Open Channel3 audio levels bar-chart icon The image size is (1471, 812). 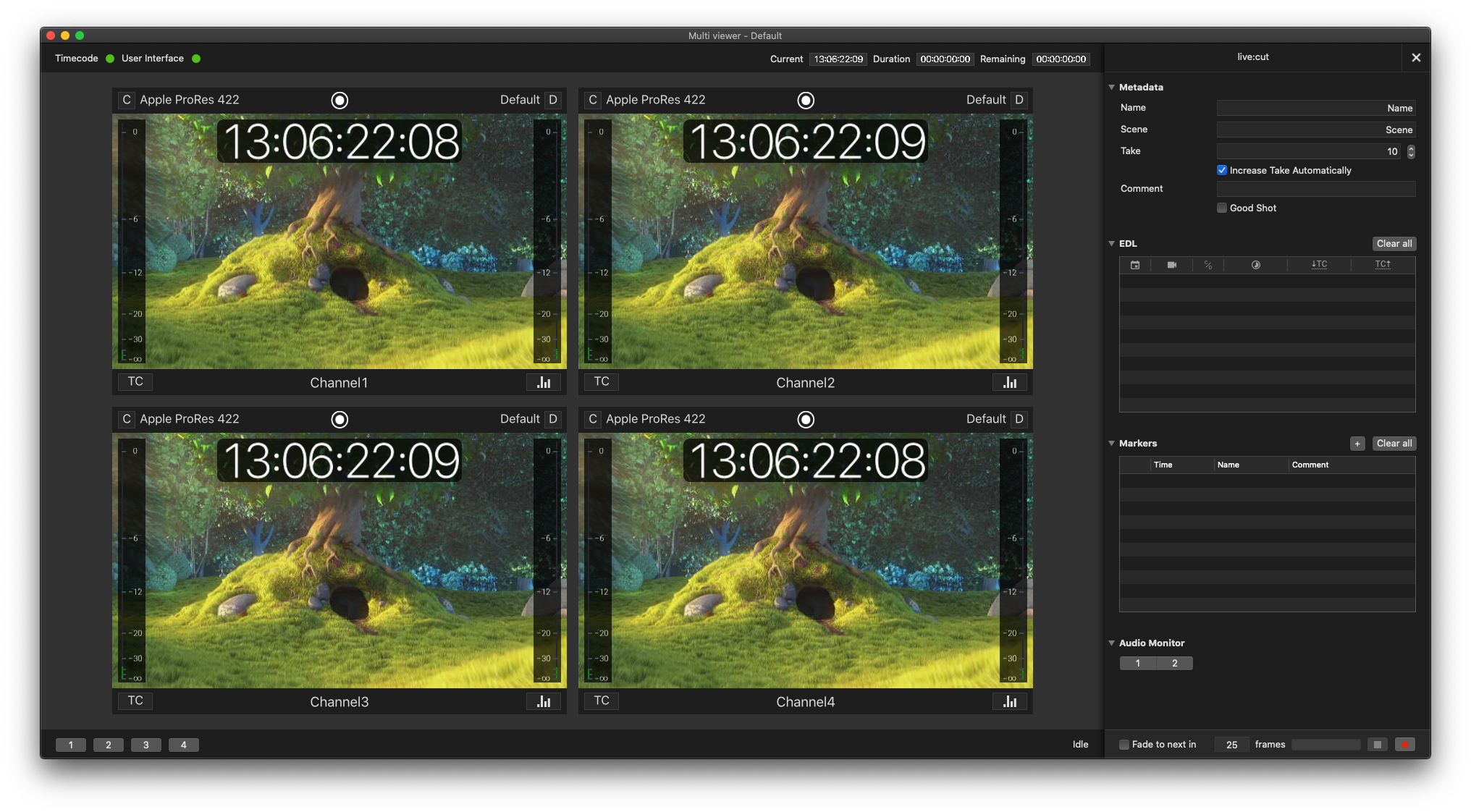[544, 701]
